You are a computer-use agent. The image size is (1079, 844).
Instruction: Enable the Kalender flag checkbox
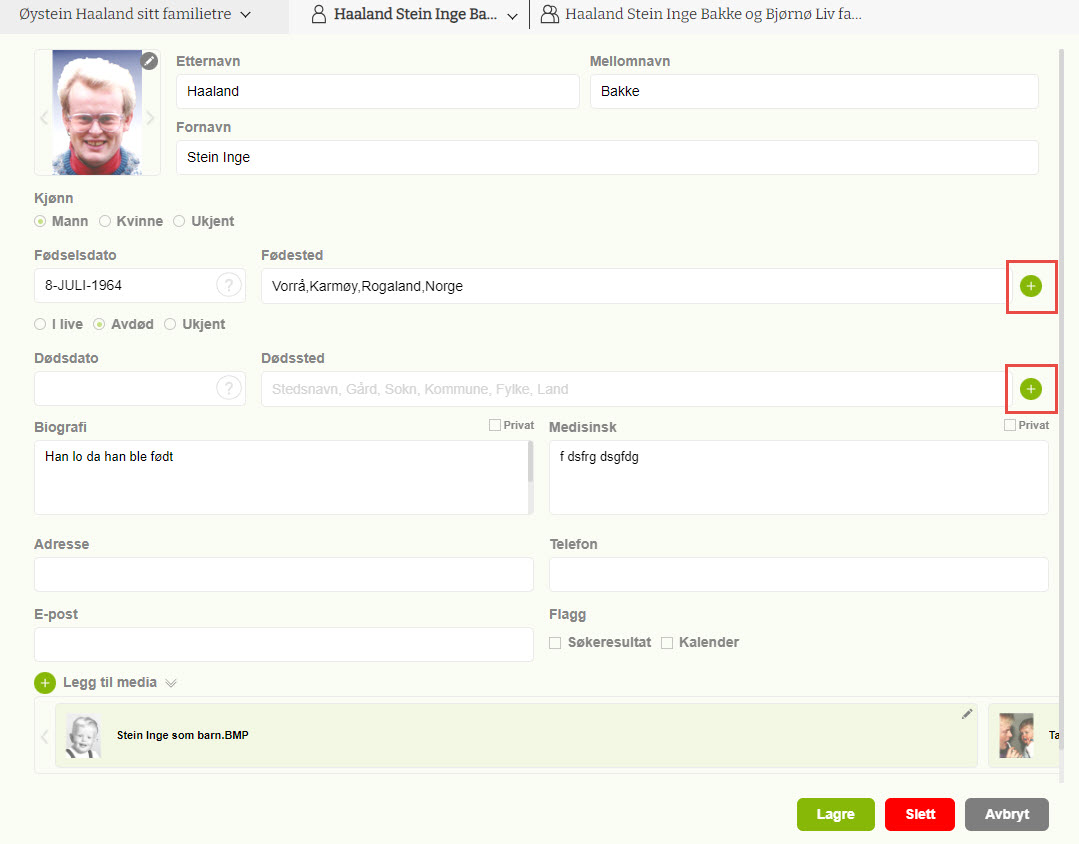point(667,643)
